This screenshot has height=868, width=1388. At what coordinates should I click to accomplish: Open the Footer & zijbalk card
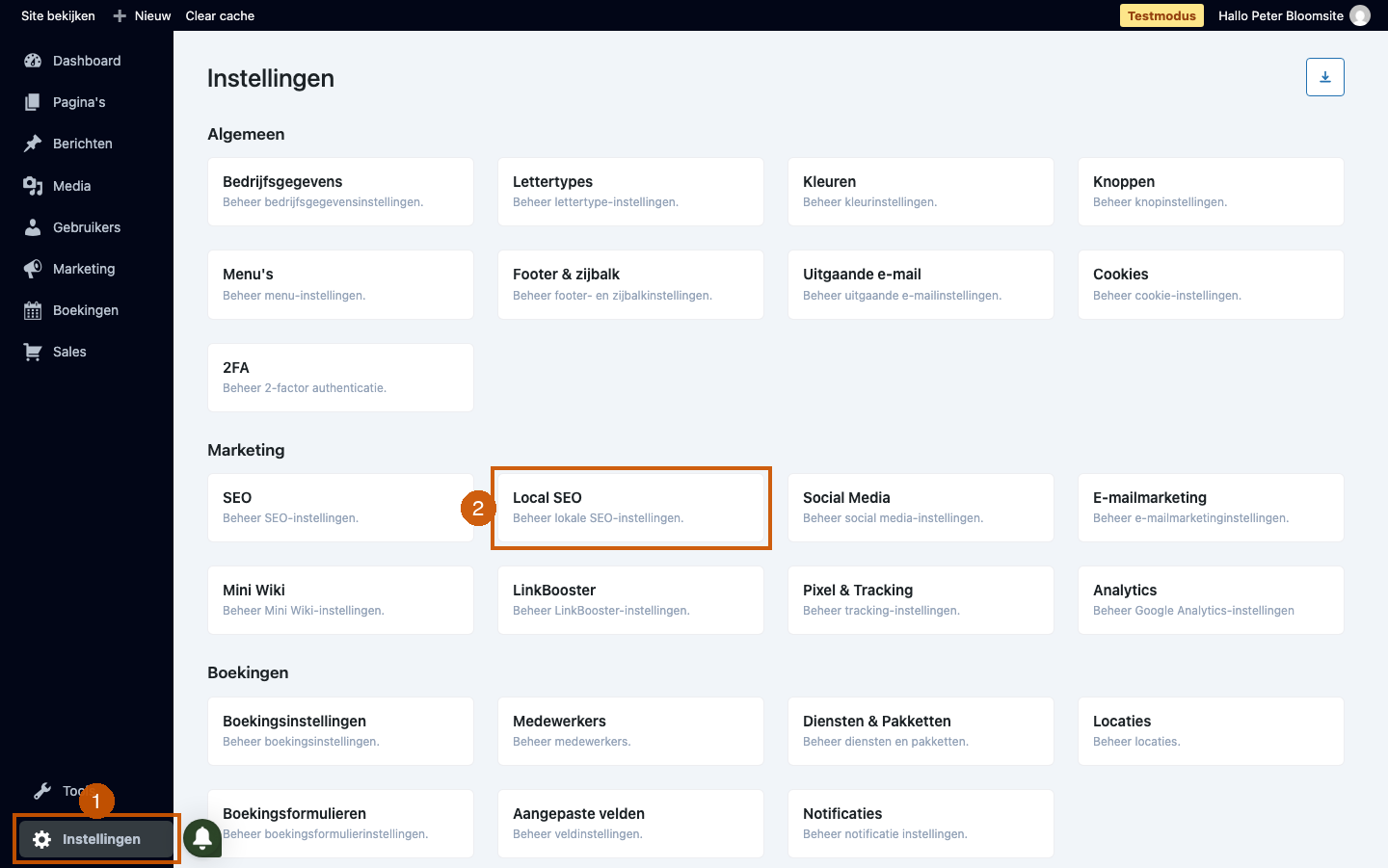pyautogui.click(x=630, y=284)
